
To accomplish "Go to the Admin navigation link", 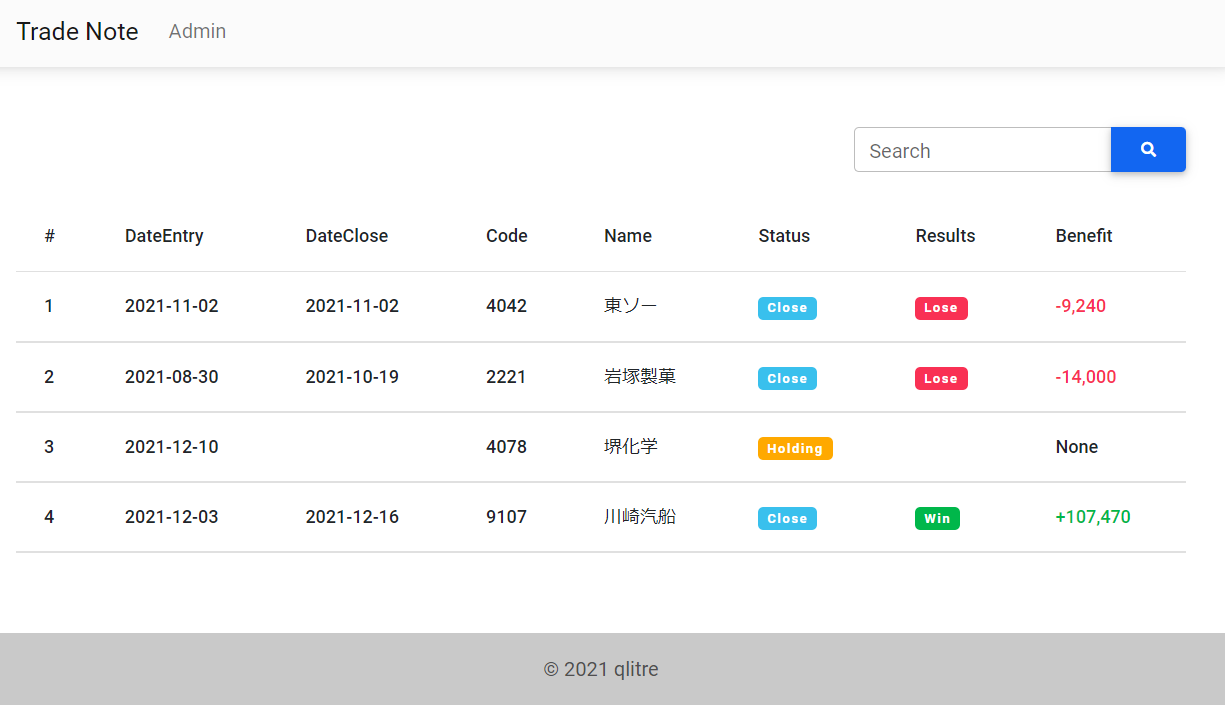I will (197, 31).
